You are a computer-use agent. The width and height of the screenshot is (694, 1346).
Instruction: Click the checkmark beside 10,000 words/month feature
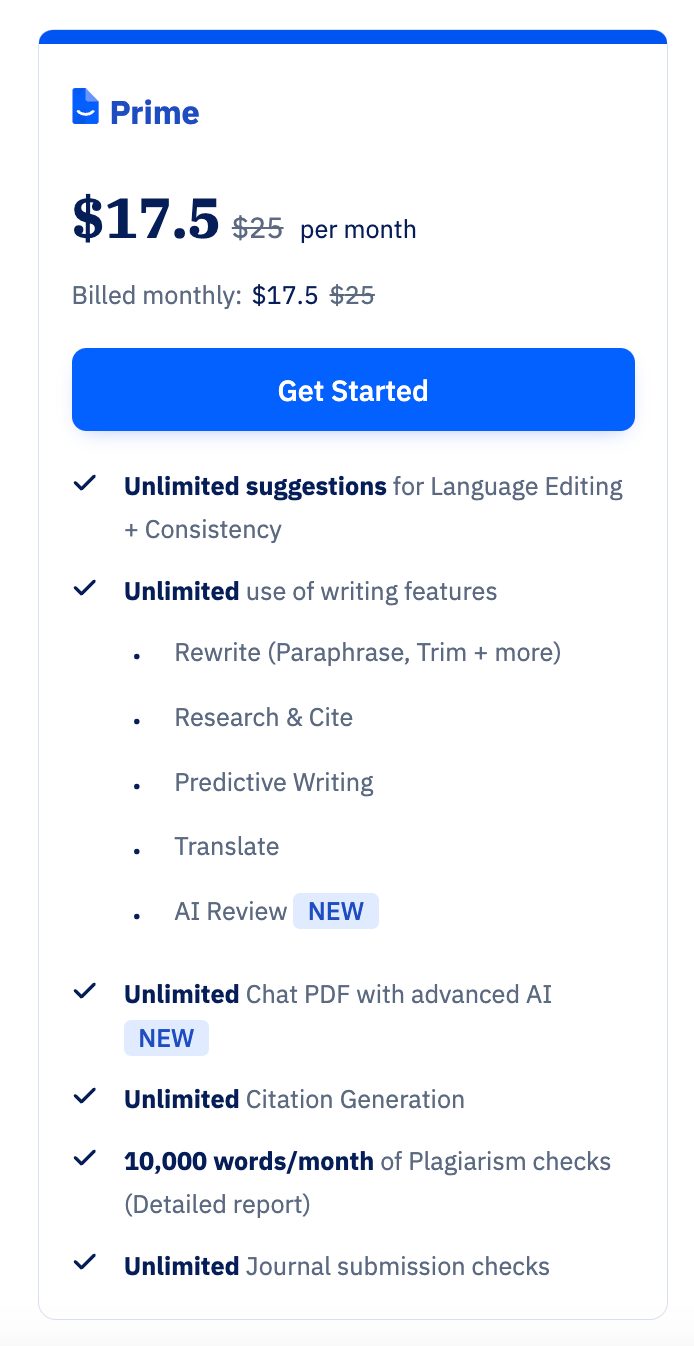click(85, 1158)
